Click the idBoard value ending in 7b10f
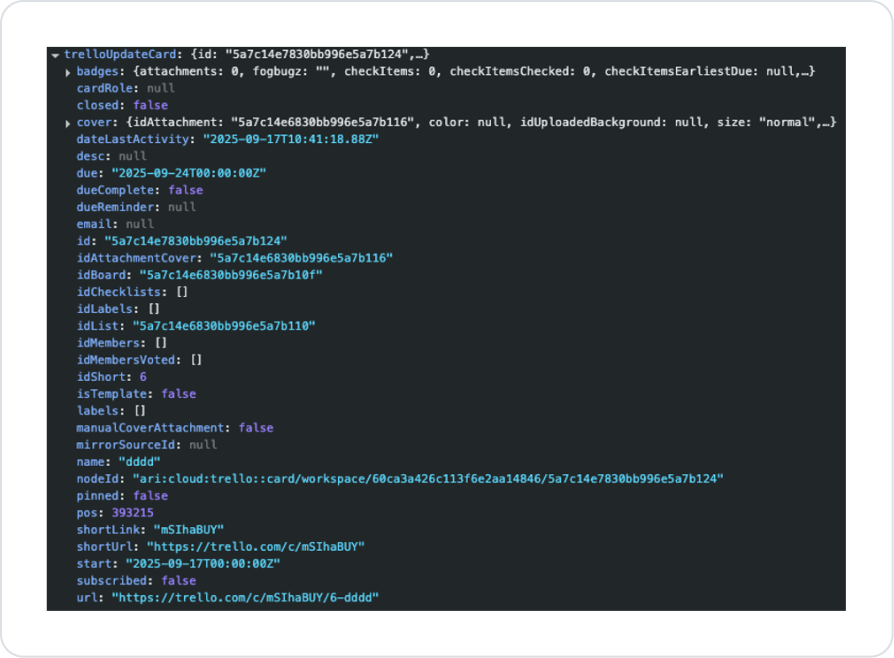This screenshot has width=894, height=658. [x=231, y=275]
